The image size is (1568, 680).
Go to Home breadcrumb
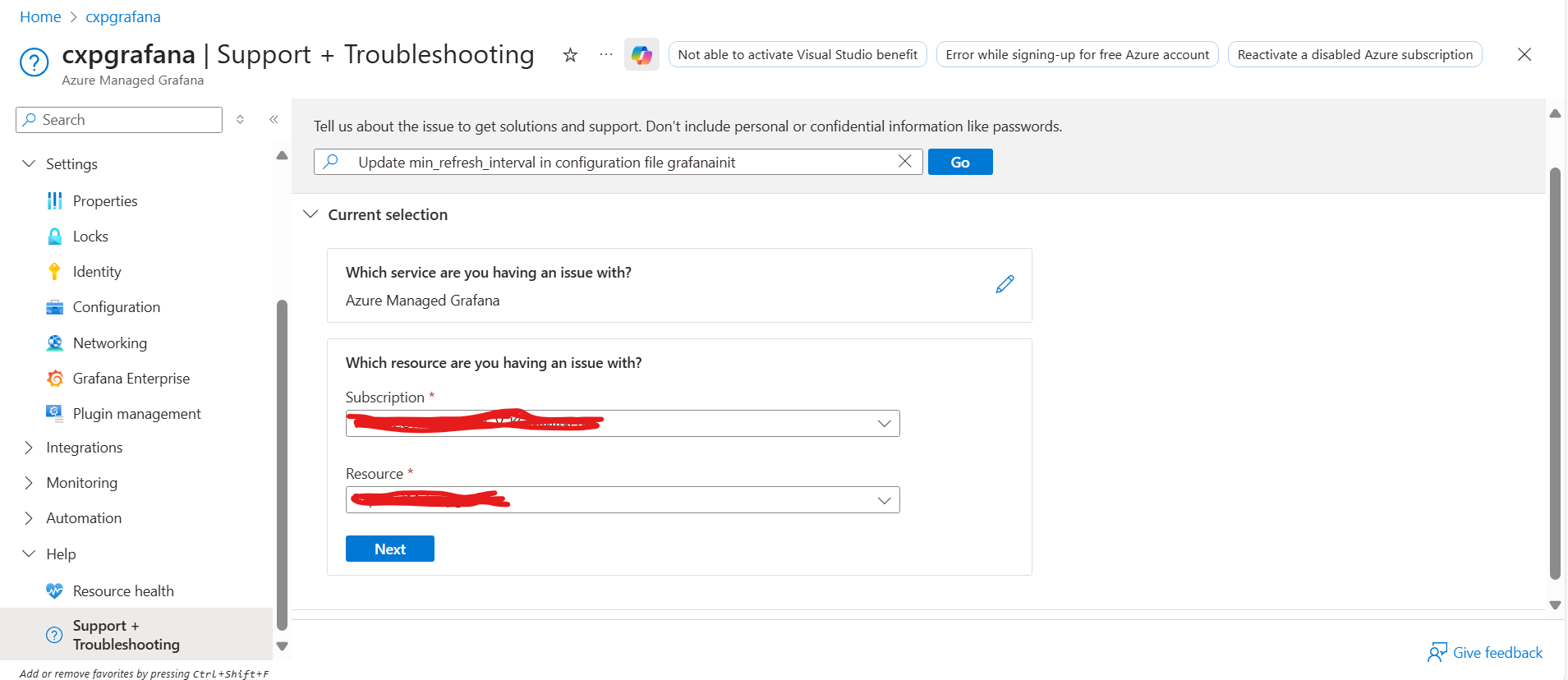[40, 17]
